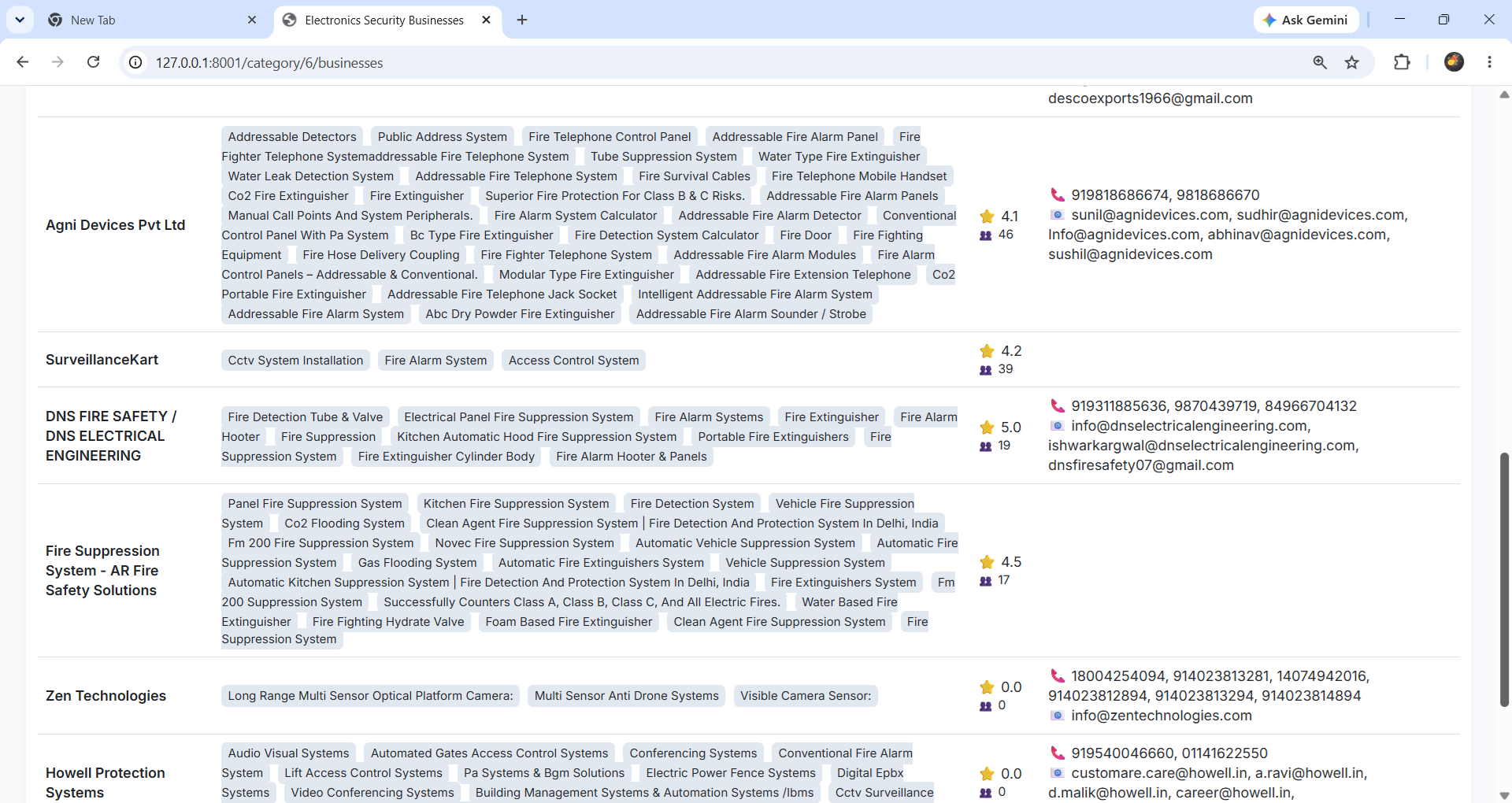Viewport: 1512px width, 803px height.
Task: Click DNS FIRE SAFETY business name
Action: coord(111,435)
